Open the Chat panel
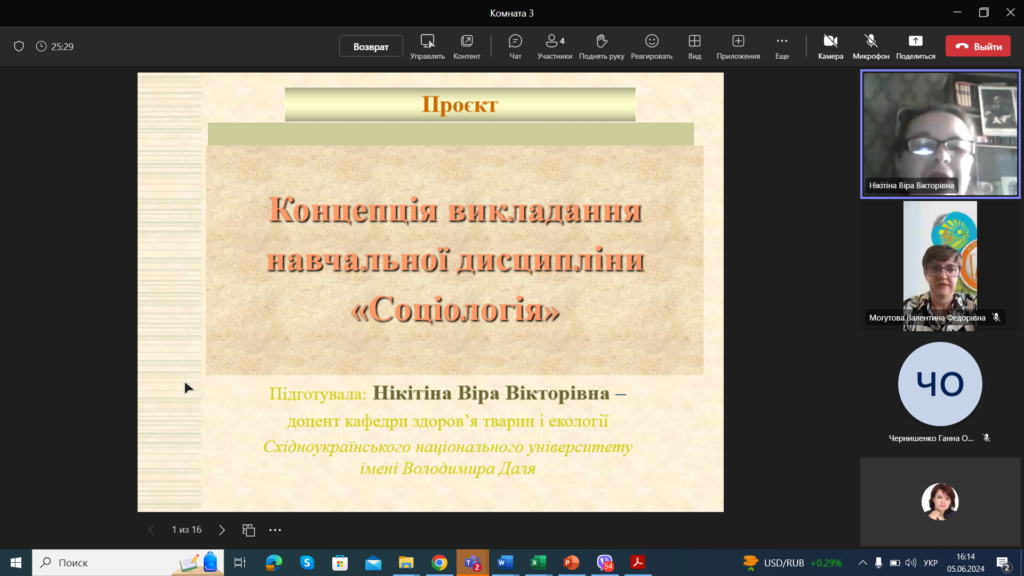This screenshot has height=576, width=1024. tap(515, 46)
